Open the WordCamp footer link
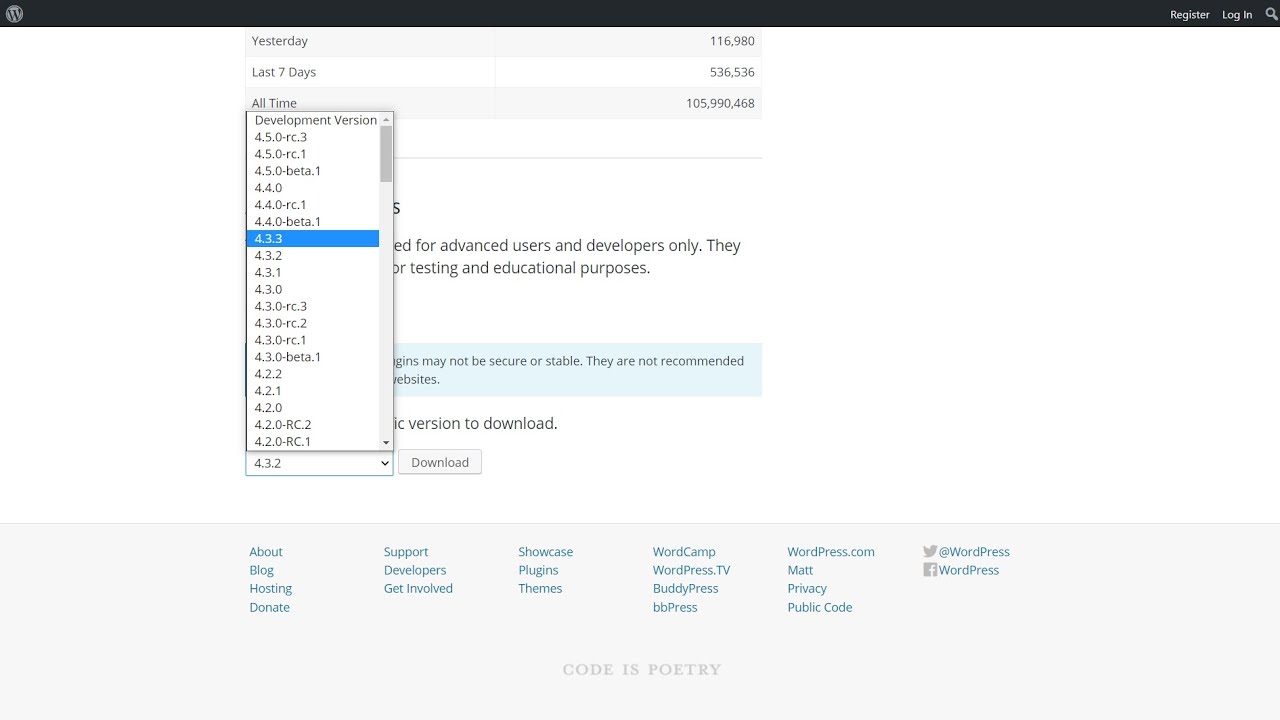Screen dimensions: 1280x720 tap(684, 552)
